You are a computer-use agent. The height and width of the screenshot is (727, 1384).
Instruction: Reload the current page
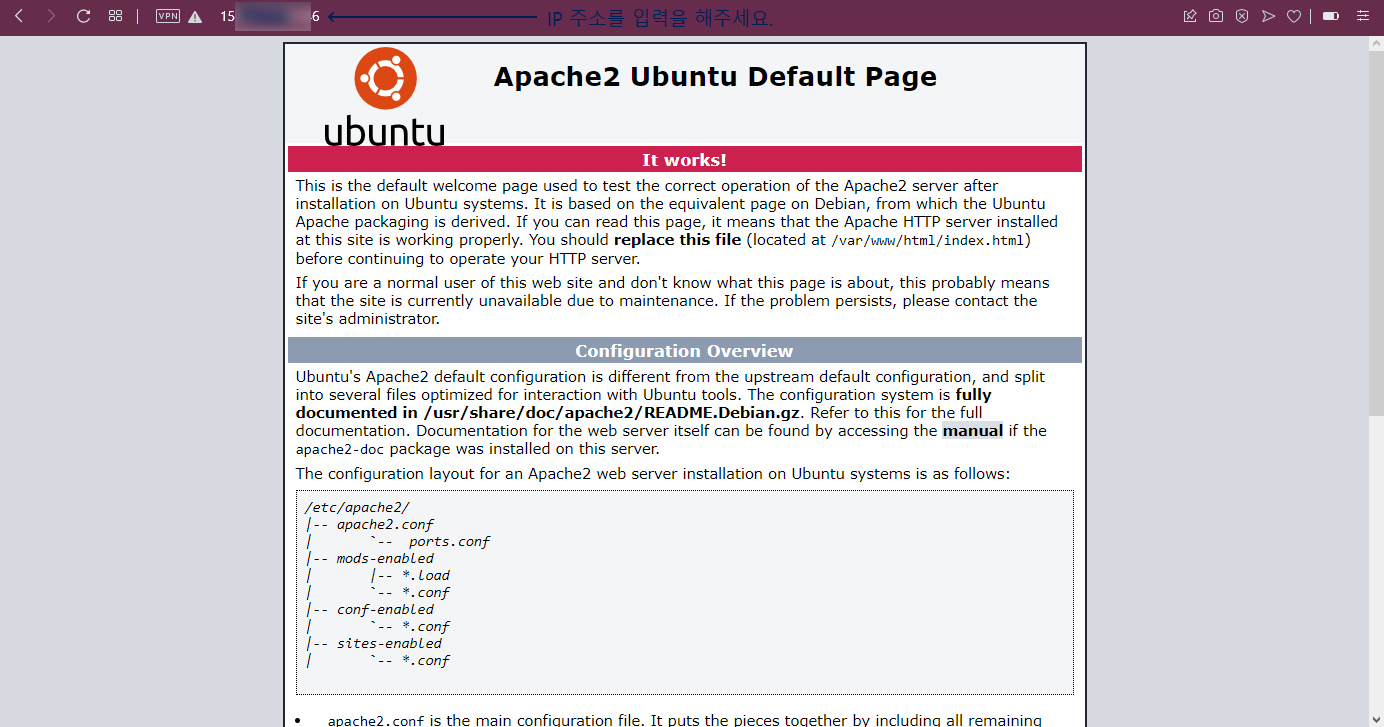[x=84, y=16]
